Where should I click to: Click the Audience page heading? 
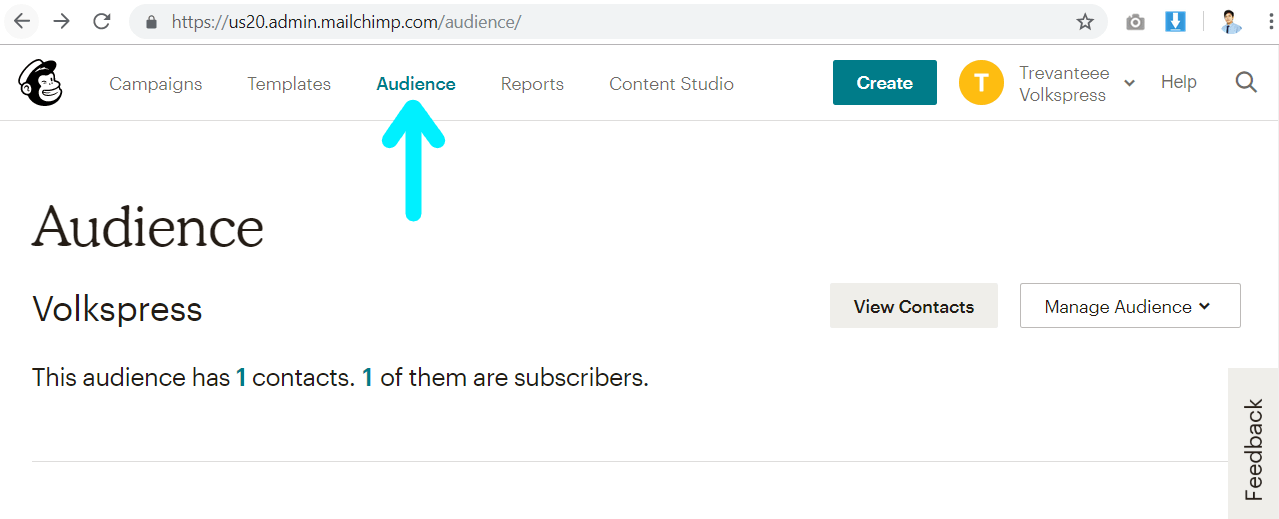(x=148, y=226)
